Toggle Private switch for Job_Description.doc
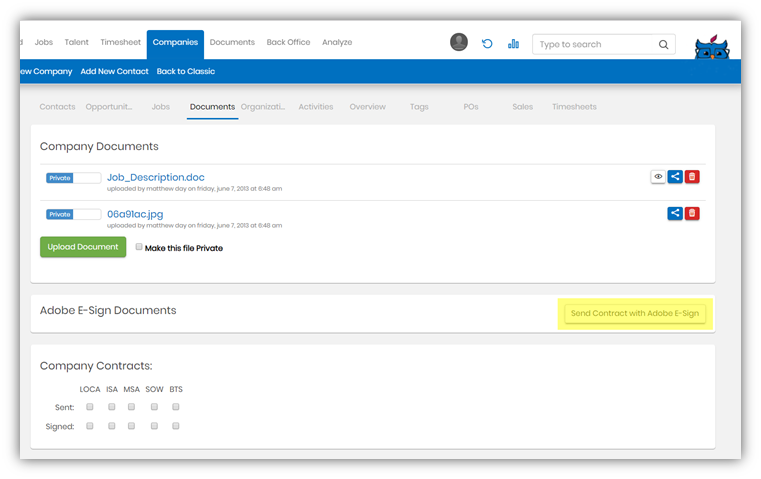Screen dimensions: 761x479 (x=73, y=178)
